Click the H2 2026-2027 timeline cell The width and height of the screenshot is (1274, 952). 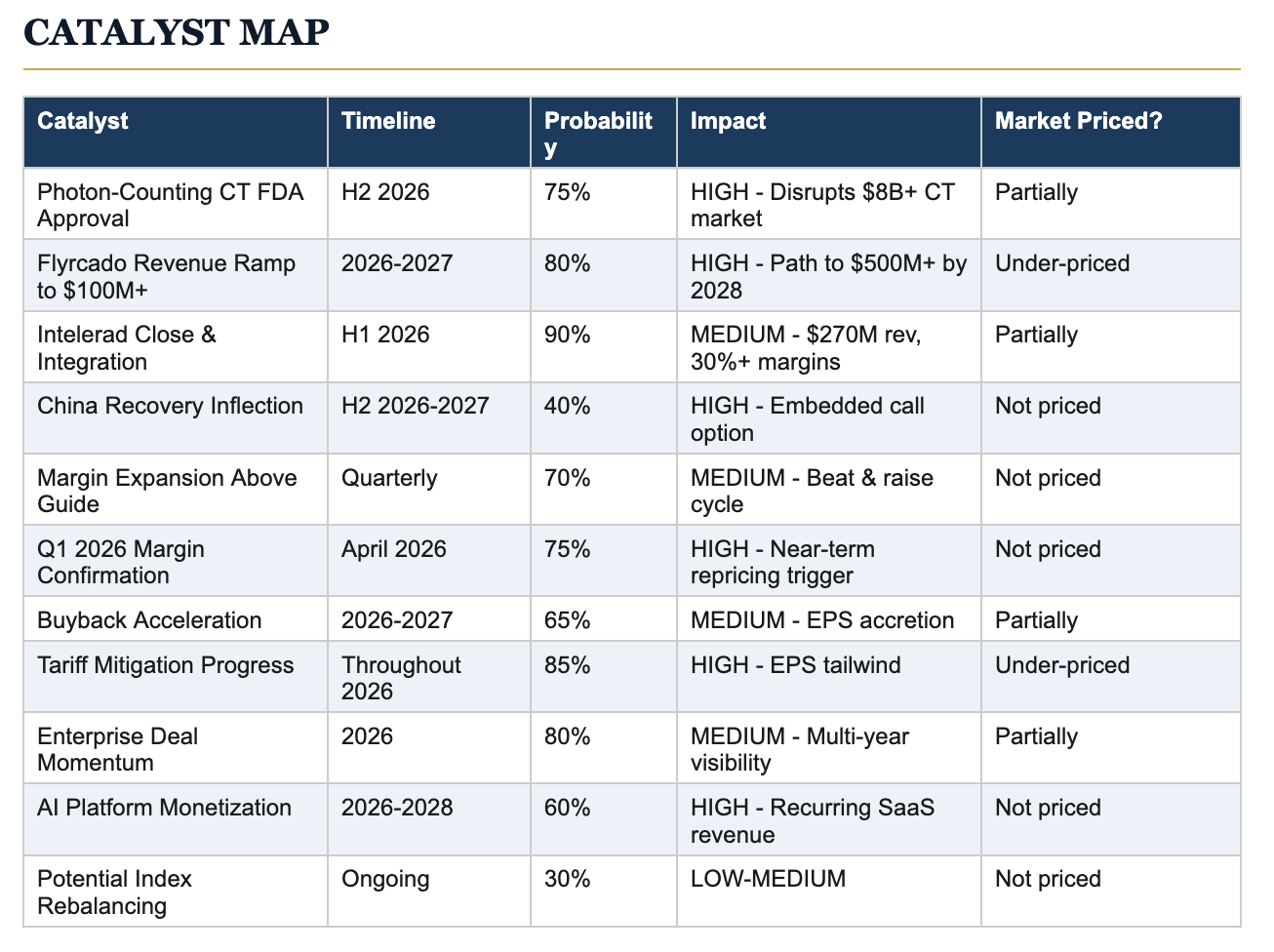click(429, 417)
